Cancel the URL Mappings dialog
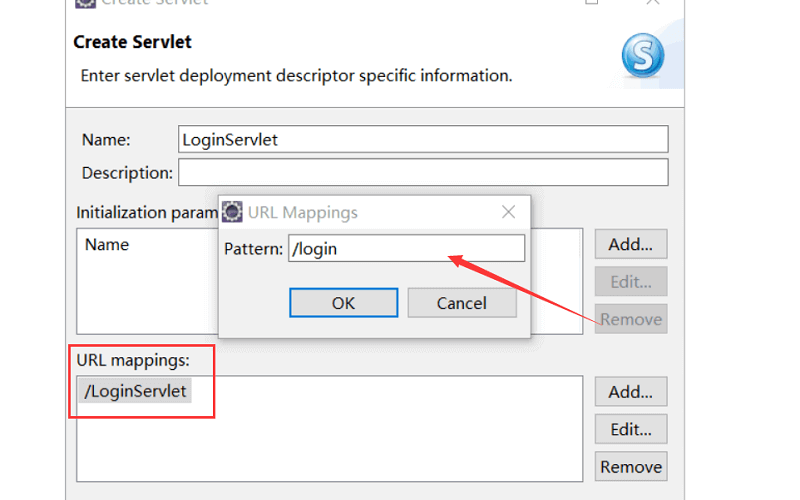 [x=461, y=303]
